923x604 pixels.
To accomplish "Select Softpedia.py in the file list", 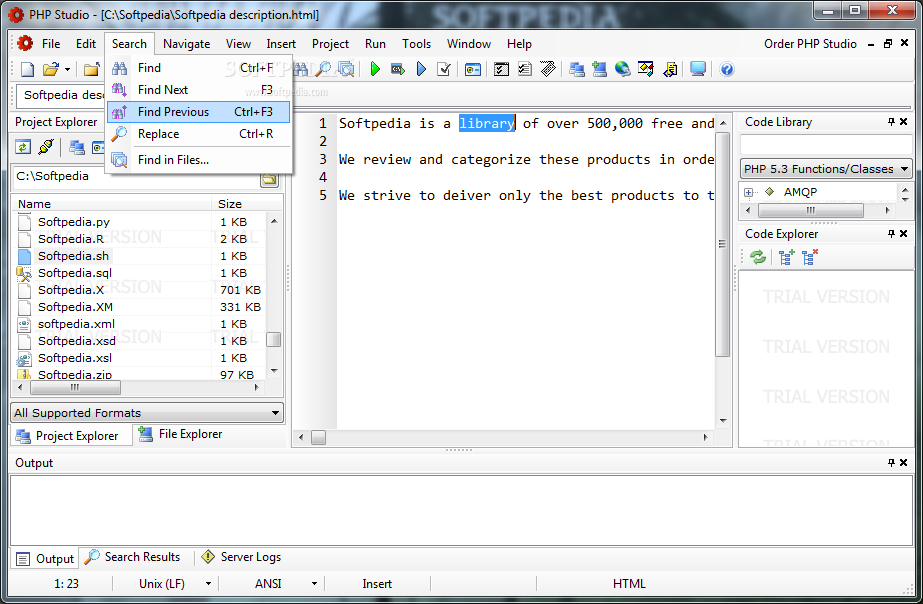I will click(x=74, y=222).
